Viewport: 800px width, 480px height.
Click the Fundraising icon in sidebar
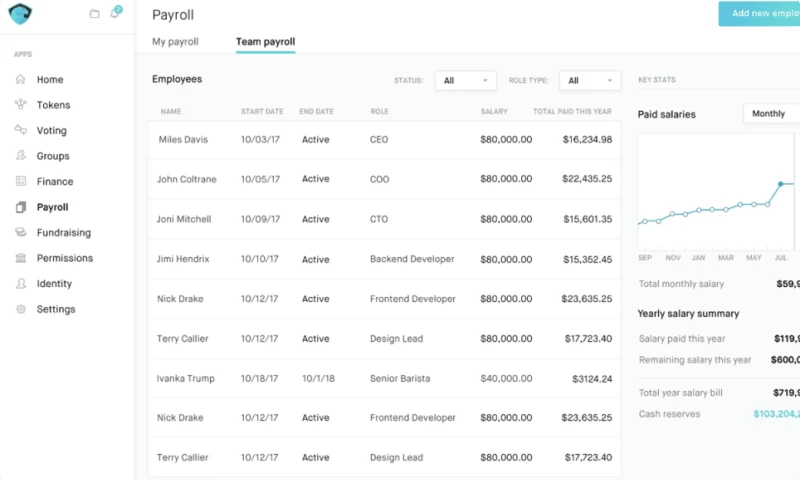pyautogui.click(x=20, y=232)
